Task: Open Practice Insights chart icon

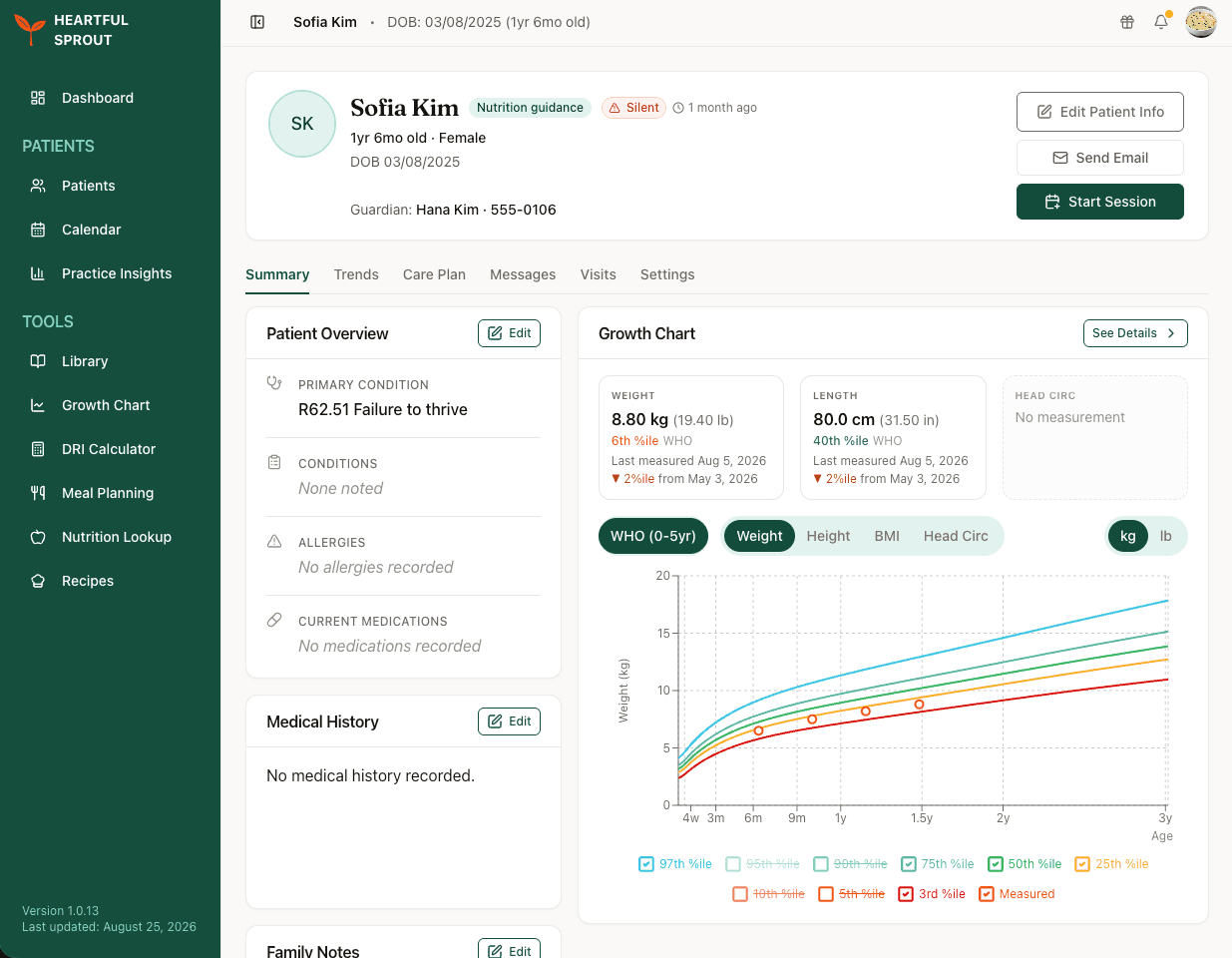Action: (x=38, y=273)
